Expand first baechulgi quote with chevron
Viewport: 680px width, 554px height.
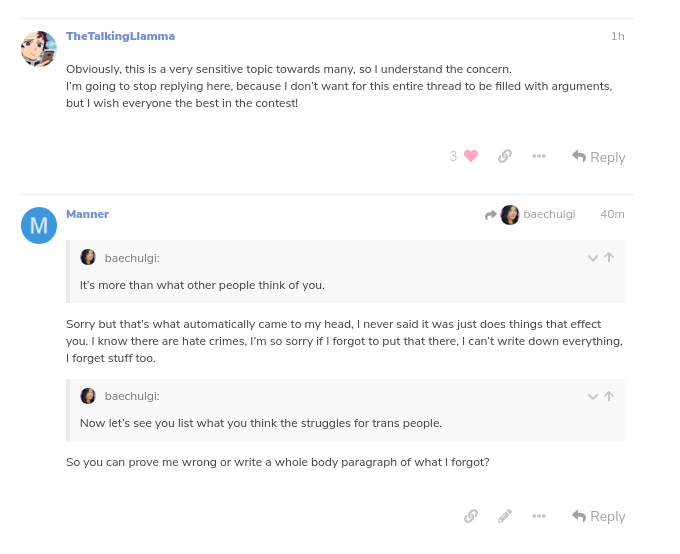[x=592, y=258]
